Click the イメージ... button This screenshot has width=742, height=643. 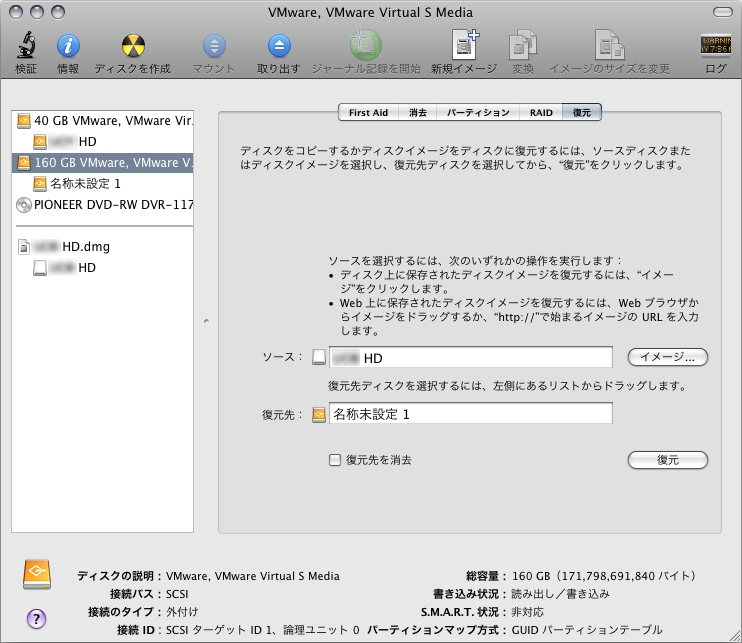(x=667, y=357)
